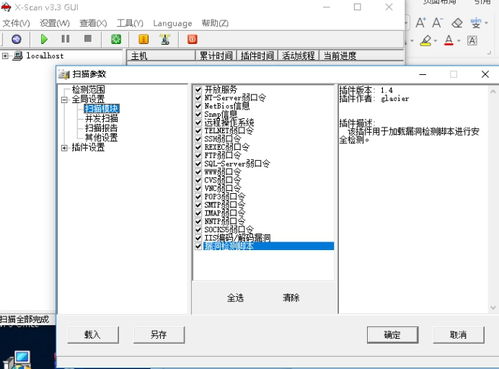The height and width of the screenshot is (369, 499).
Task: Click the red exit toolbar icon
Action: point(192,39)
